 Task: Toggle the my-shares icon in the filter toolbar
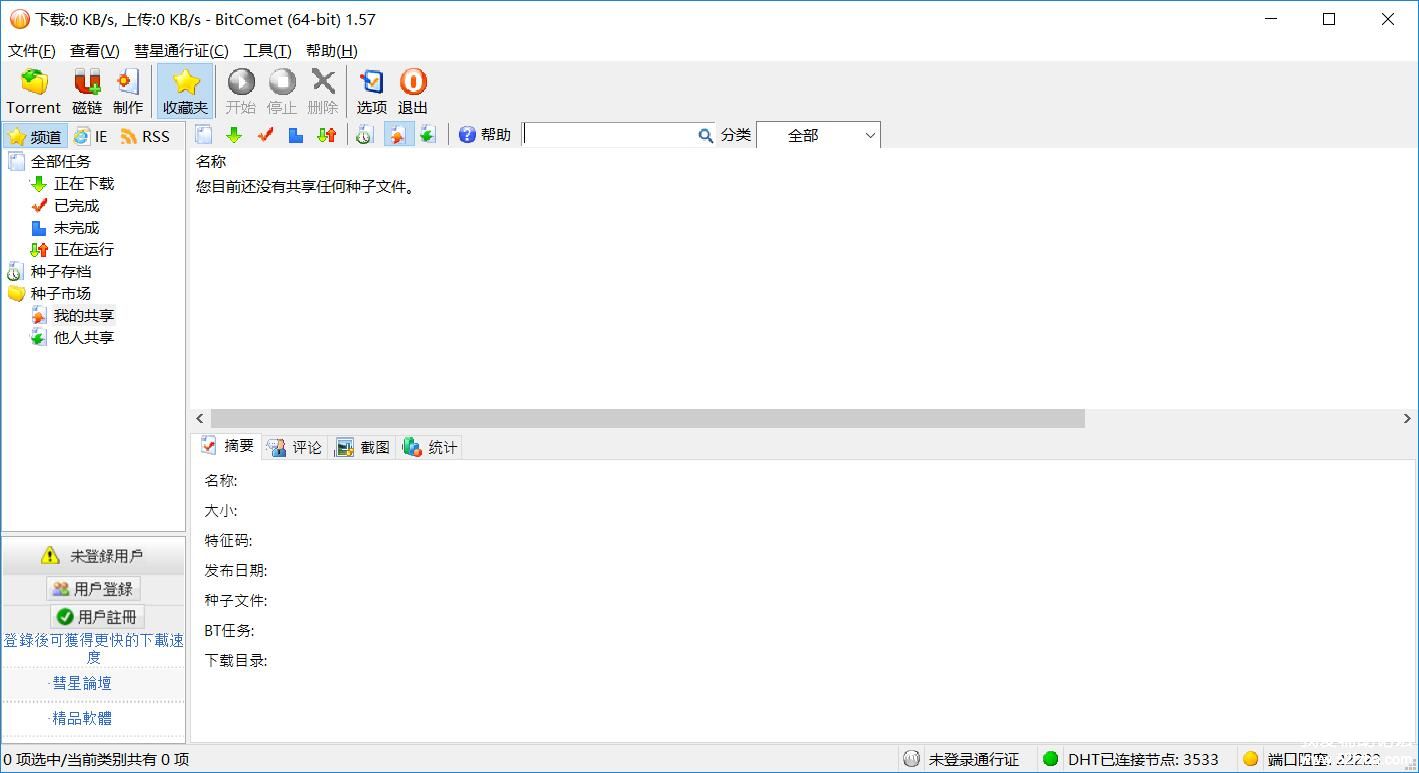point(397,135)
